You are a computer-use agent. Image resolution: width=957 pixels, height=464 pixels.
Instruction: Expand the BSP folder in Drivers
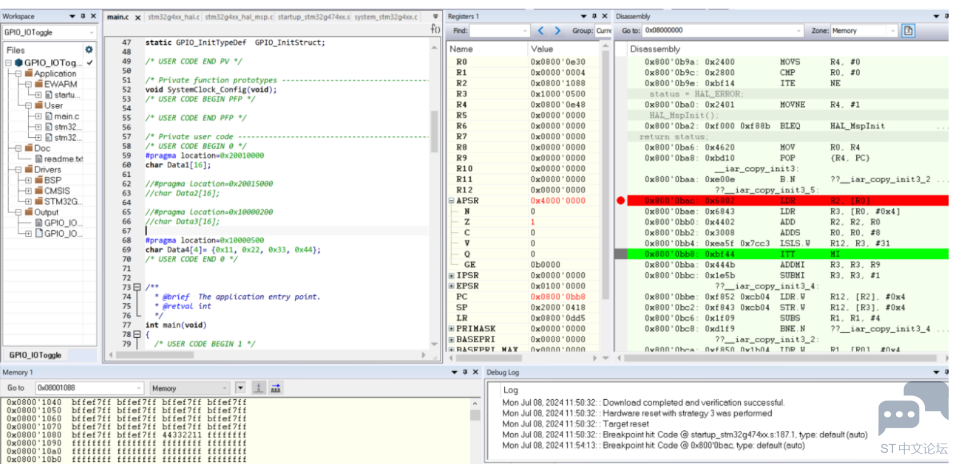point(29,180)
